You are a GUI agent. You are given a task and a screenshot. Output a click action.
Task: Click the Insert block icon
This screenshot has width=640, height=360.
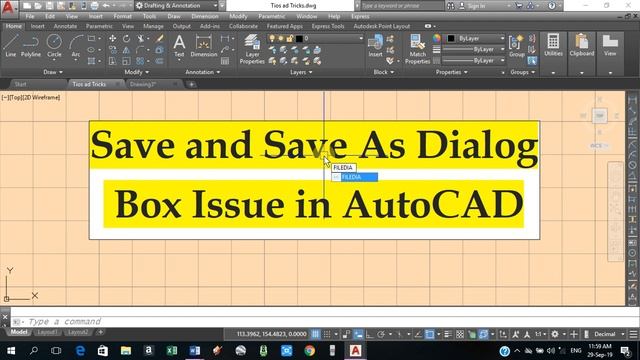point(375,46)
